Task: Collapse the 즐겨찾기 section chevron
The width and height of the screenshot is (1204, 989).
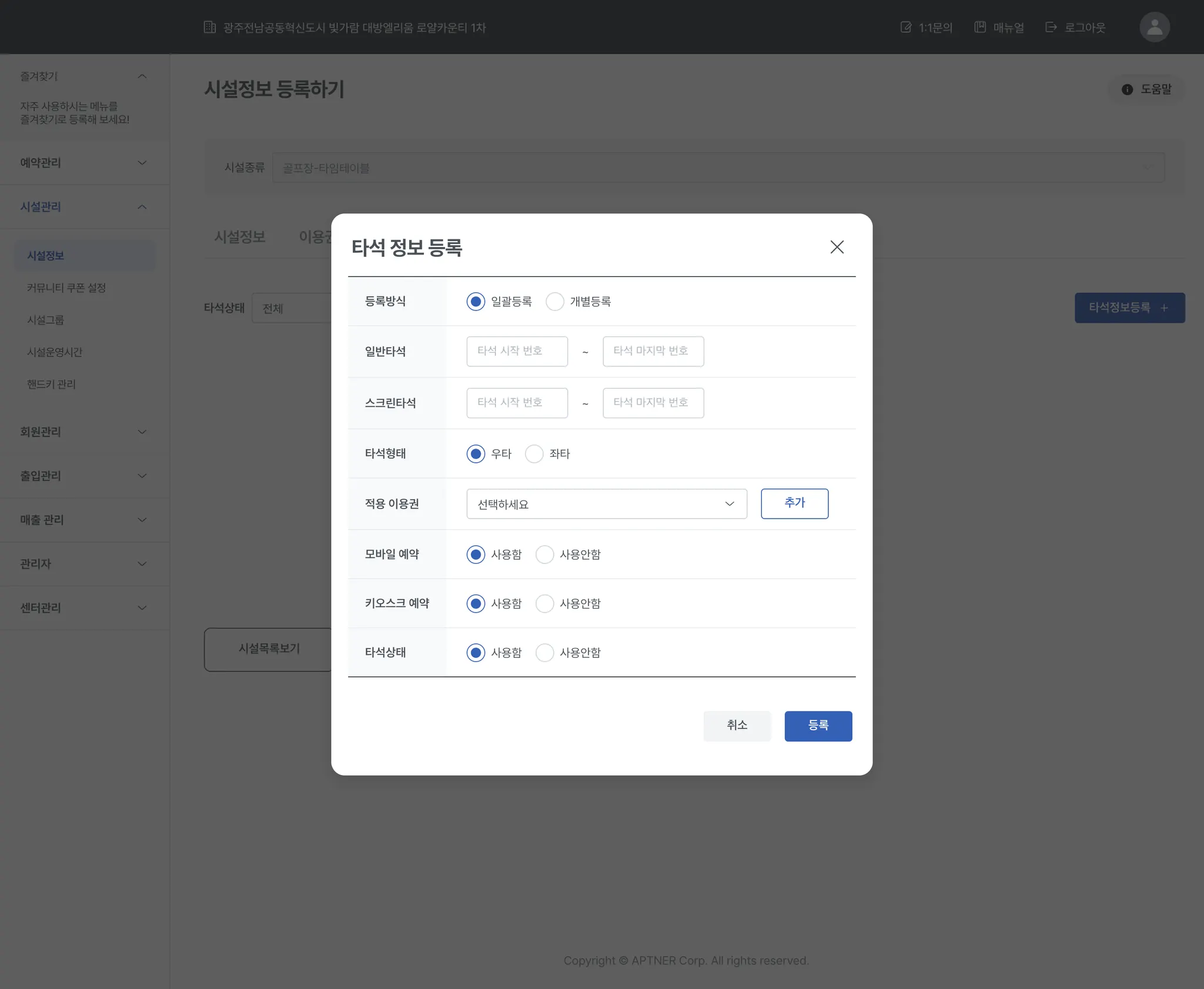Action: [x=142, y=76]
